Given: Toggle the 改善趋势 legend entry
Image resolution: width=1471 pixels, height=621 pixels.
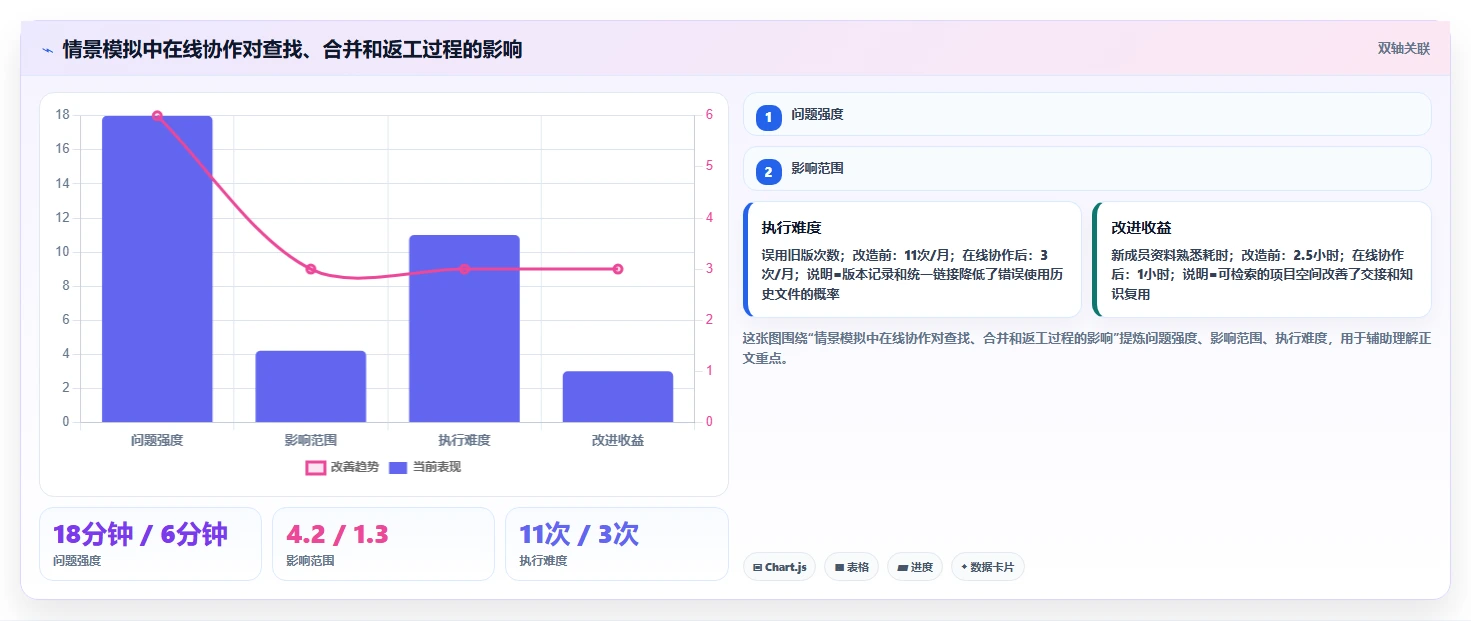Looking at the screenshot, I should tap(342, 467).
